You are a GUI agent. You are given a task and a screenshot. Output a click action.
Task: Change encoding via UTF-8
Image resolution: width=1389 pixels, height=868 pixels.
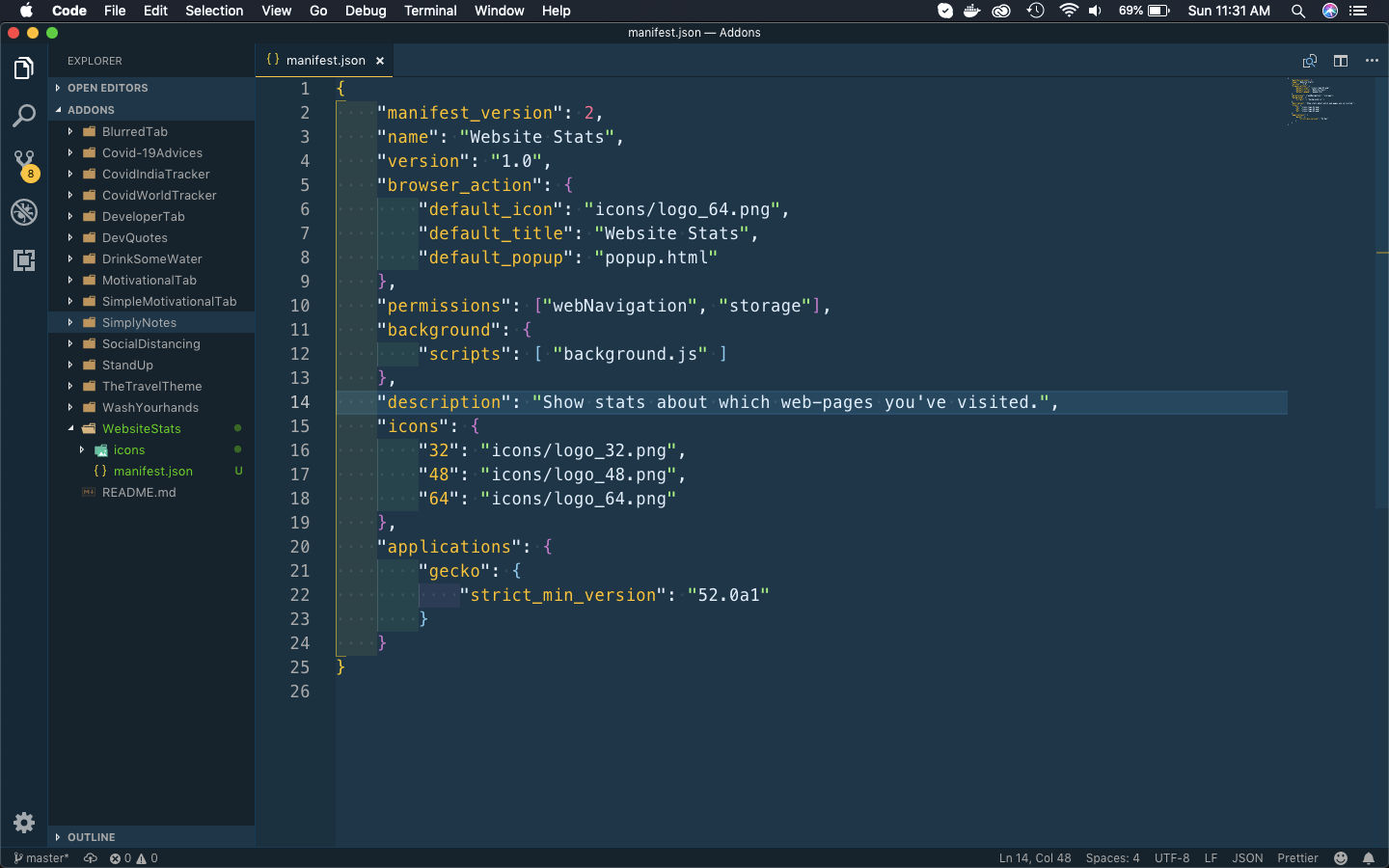point(1172,858)
